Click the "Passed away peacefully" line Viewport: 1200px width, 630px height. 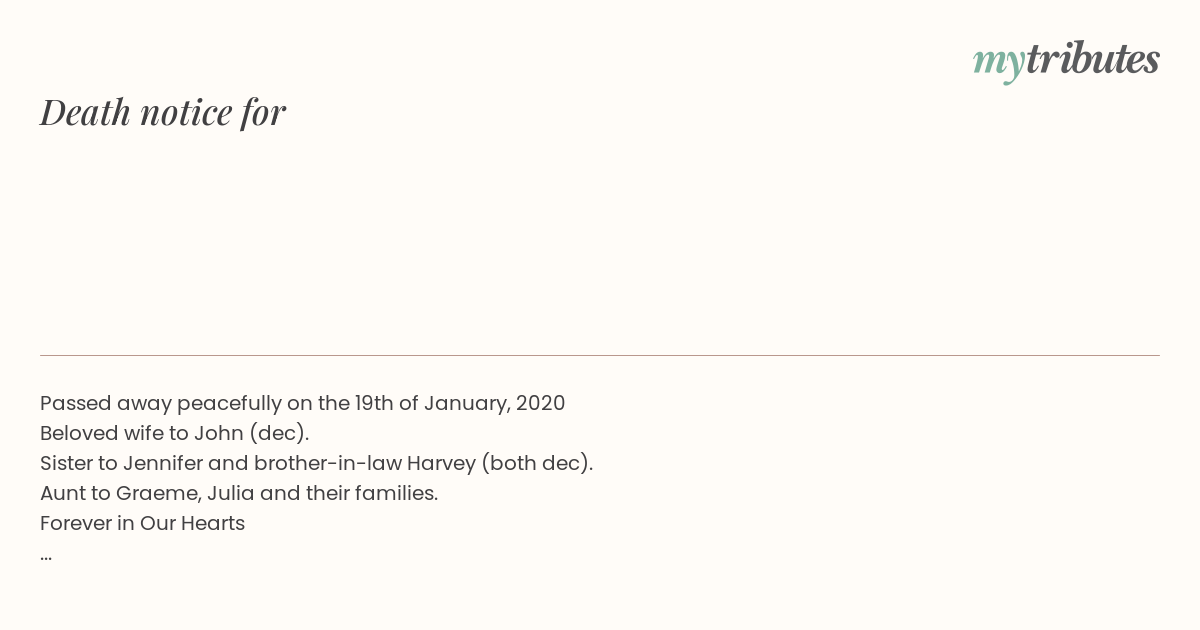[303, 403]
